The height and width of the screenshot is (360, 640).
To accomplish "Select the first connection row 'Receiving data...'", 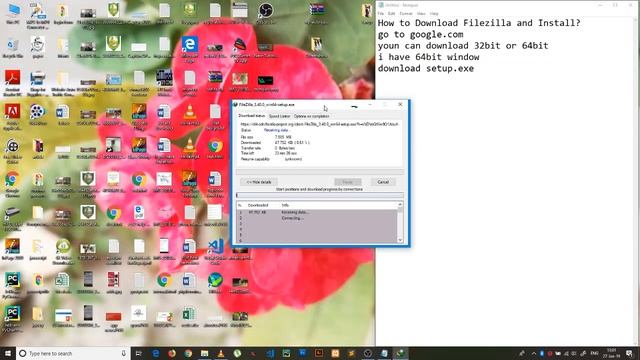I will (x=317, y=213).
